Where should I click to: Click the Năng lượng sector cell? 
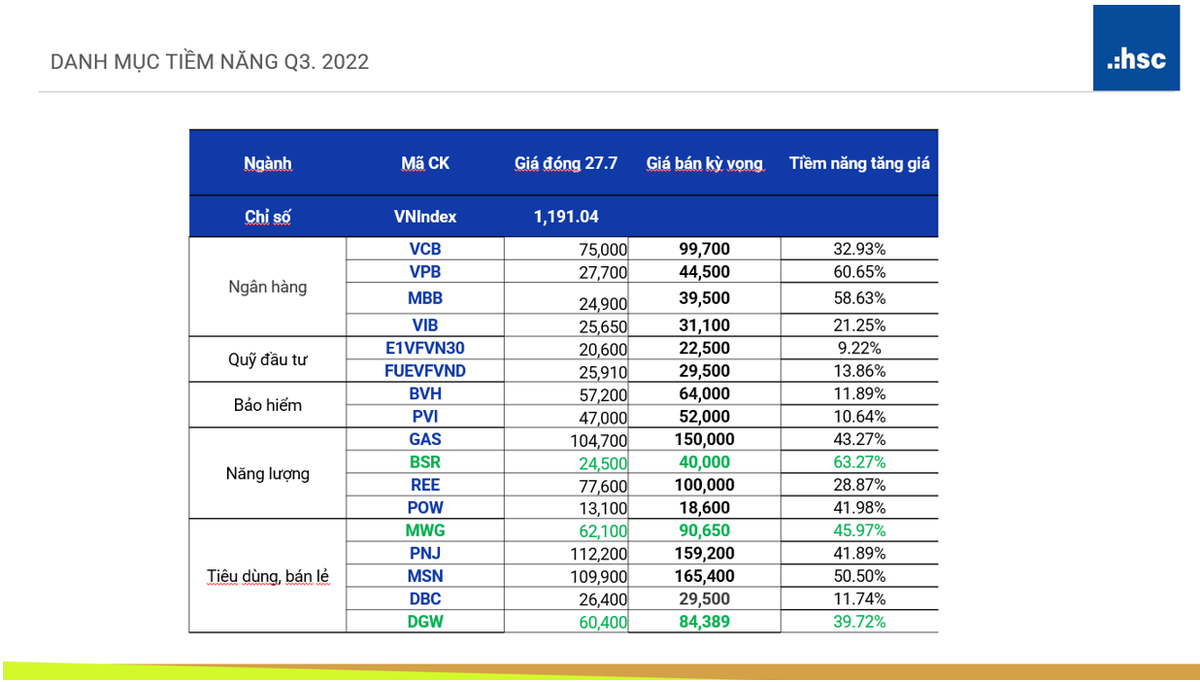pos(267,474)
